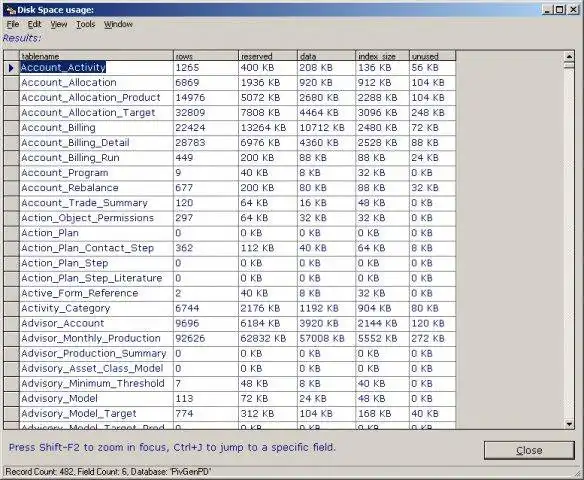Click rows value 1265
This screenshot has height=480, width=584.
tap(187, 68)
